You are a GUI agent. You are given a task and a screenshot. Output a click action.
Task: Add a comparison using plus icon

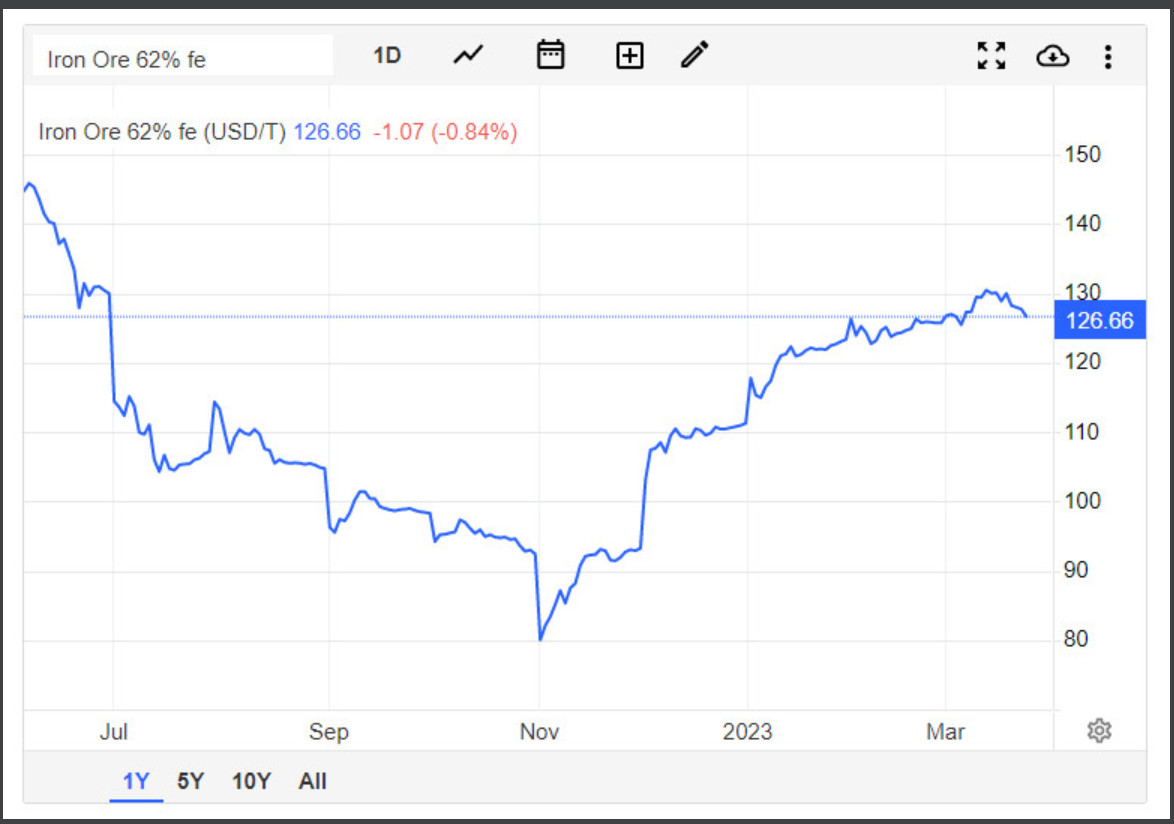[630, 55]
